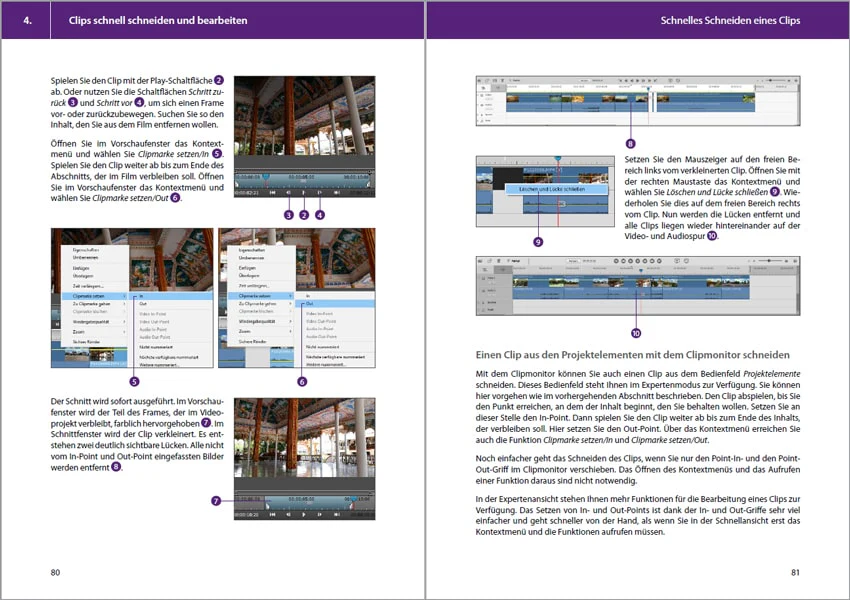850x600 pixels.
Task: Click the Video 1 track header in lower timeline
Action: [x=494, y=280]
